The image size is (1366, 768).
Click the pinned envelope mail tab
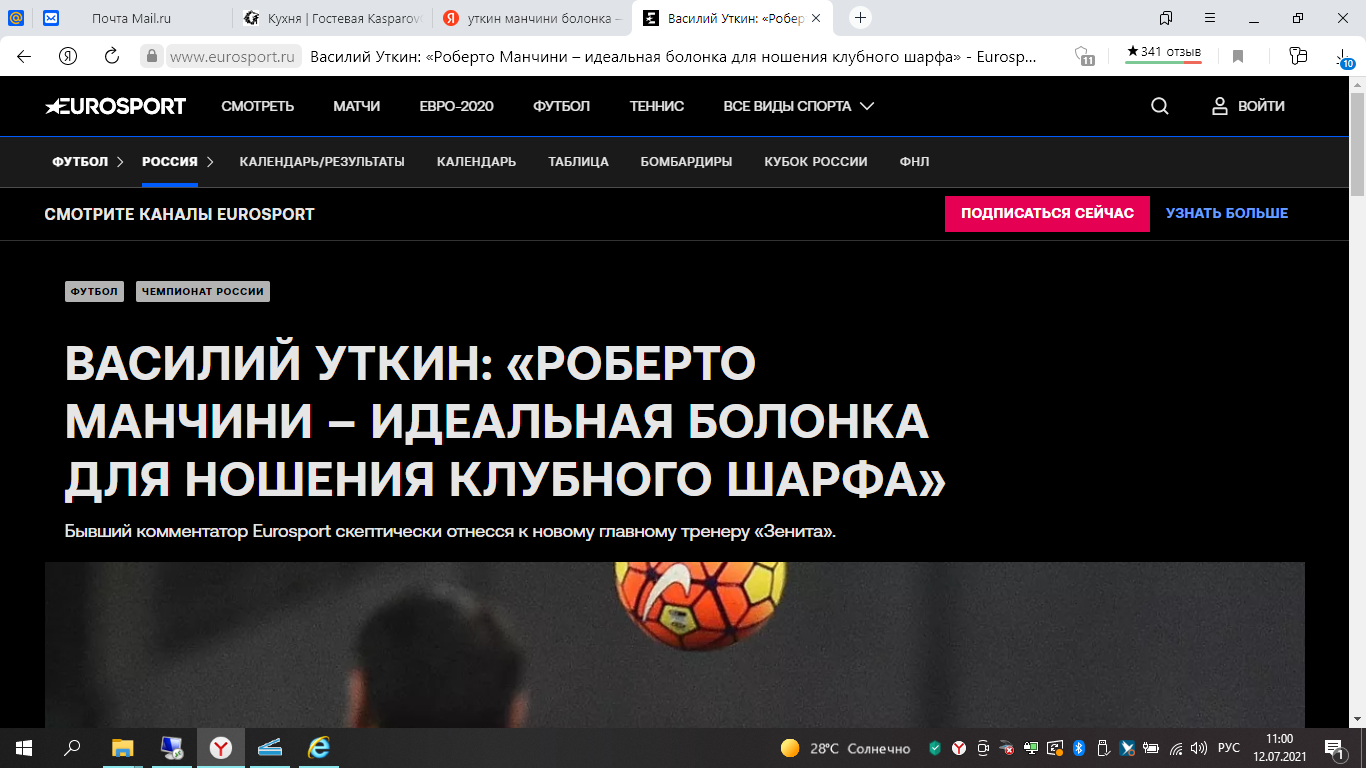[x=51, y=18]
